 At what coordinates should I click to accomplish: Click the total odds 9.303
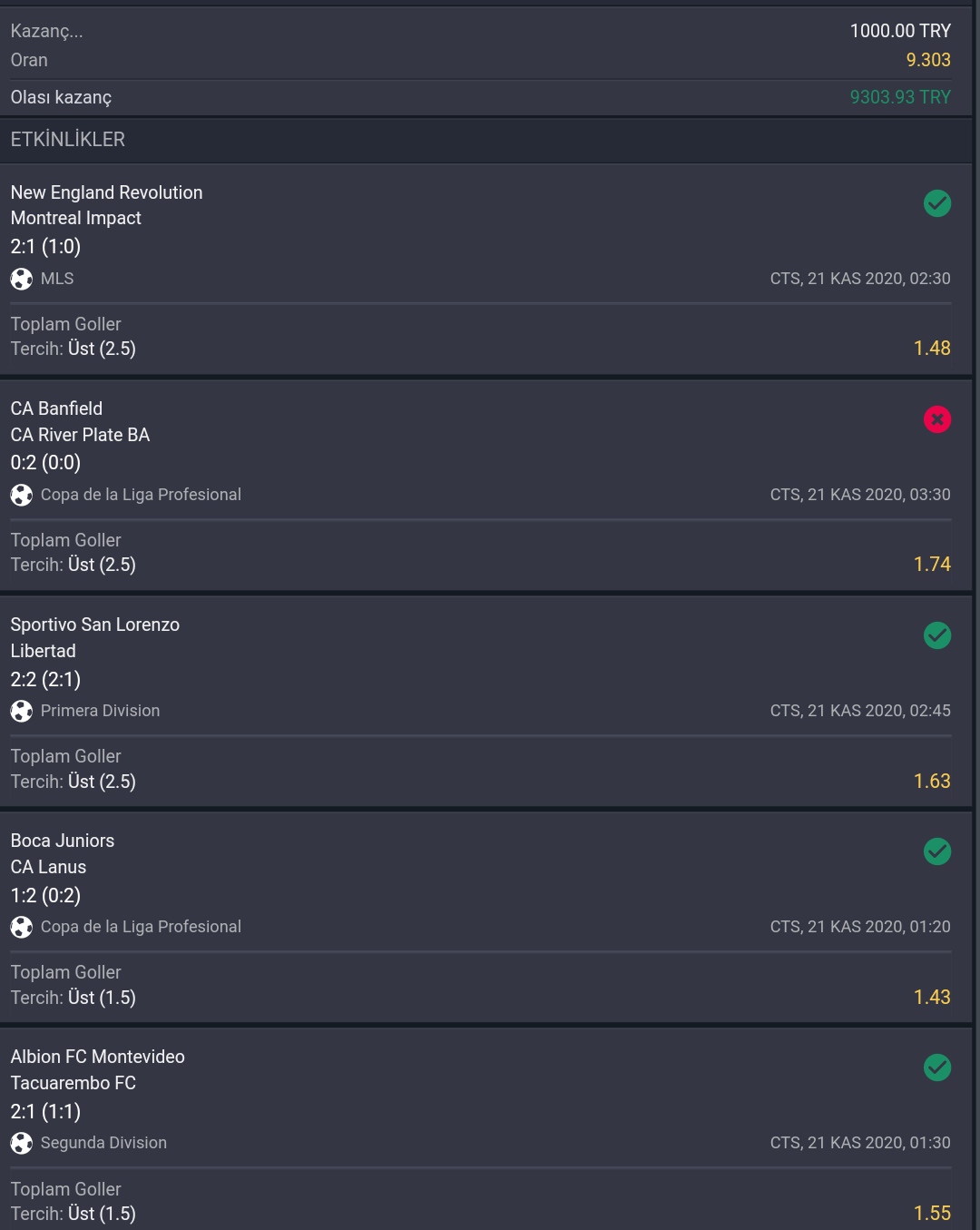point(928,60)
